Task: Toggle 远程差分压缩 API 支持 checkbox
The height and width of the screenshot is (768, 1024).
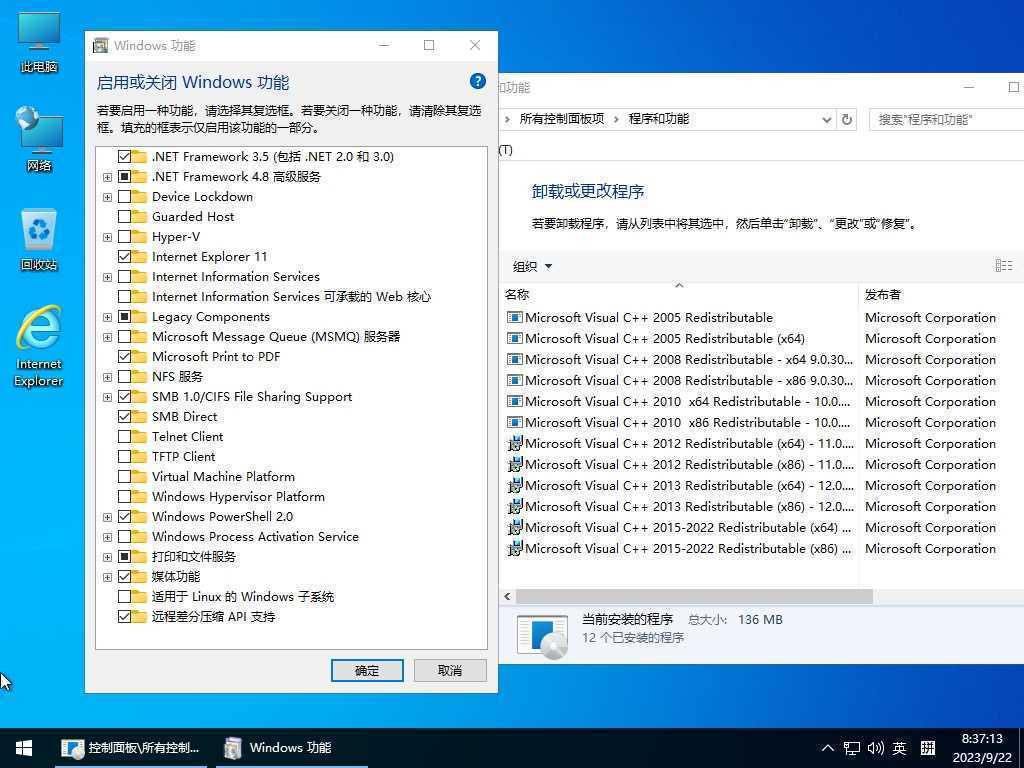Action: (124, 616)
